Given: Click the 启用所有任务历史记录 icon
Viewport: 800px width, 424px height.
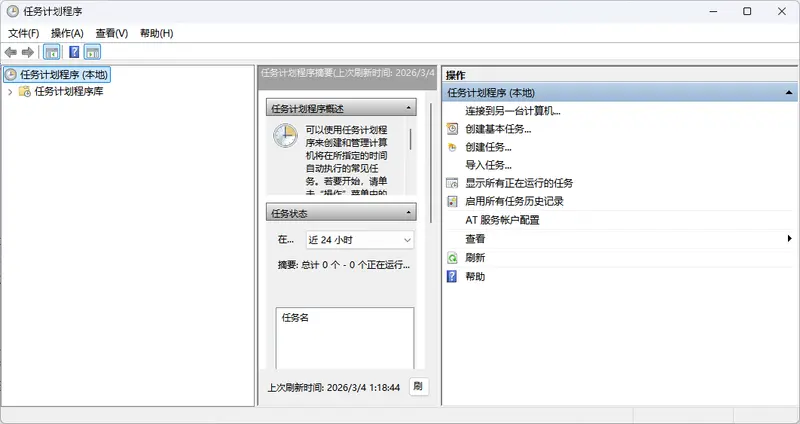Looking at the screenshot, I should tap(453, 202).
